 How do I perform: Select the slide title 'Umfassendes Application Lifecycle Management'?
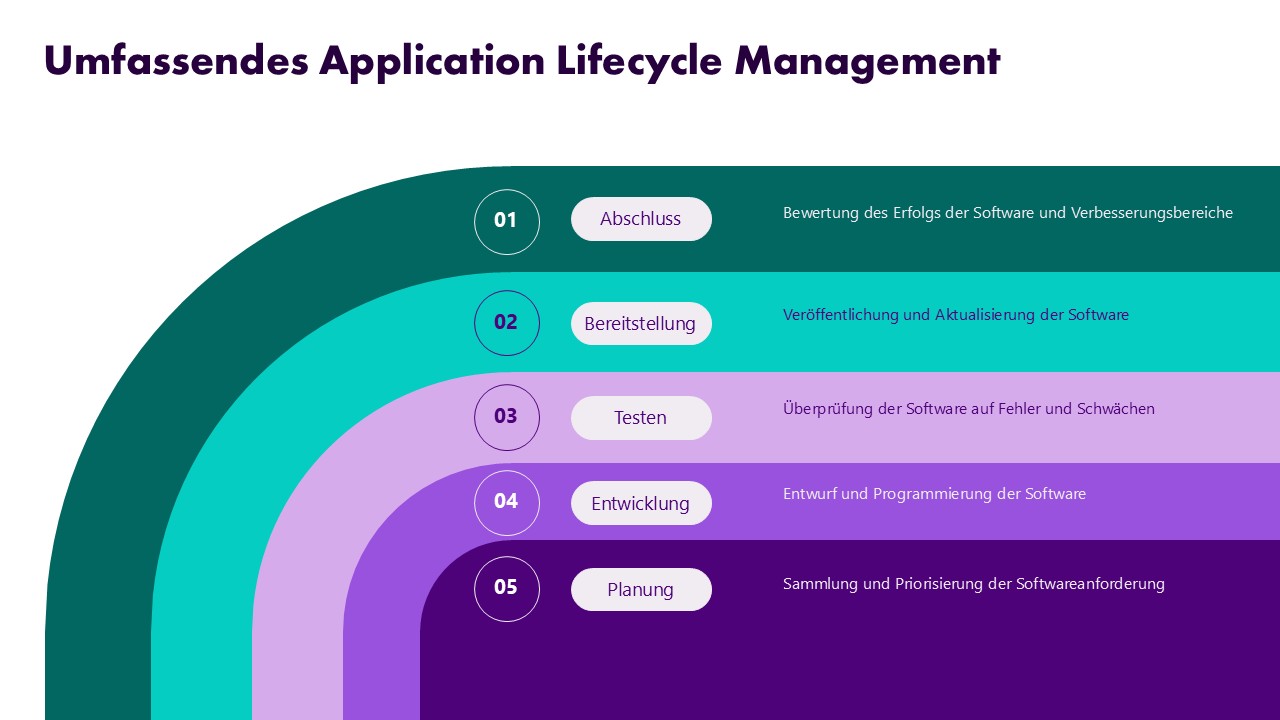point(521,61)
